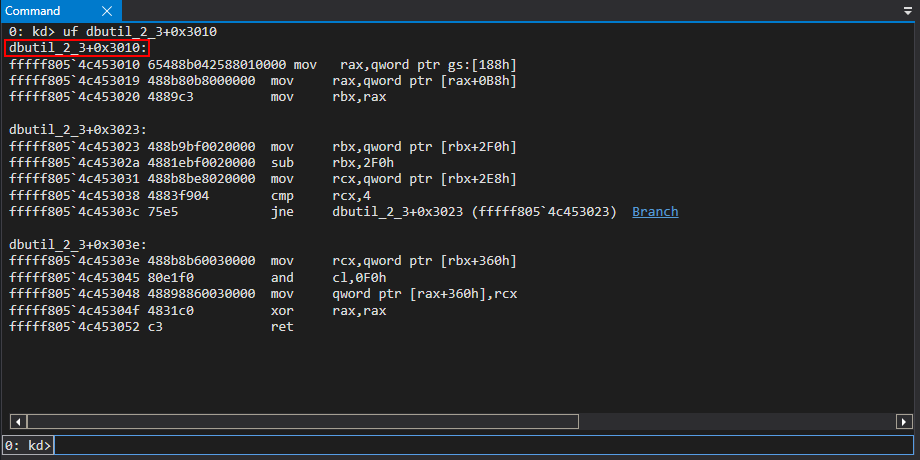
Task: Click the dbutil_2_3+0x3023 block label
Action: (78, 129)
